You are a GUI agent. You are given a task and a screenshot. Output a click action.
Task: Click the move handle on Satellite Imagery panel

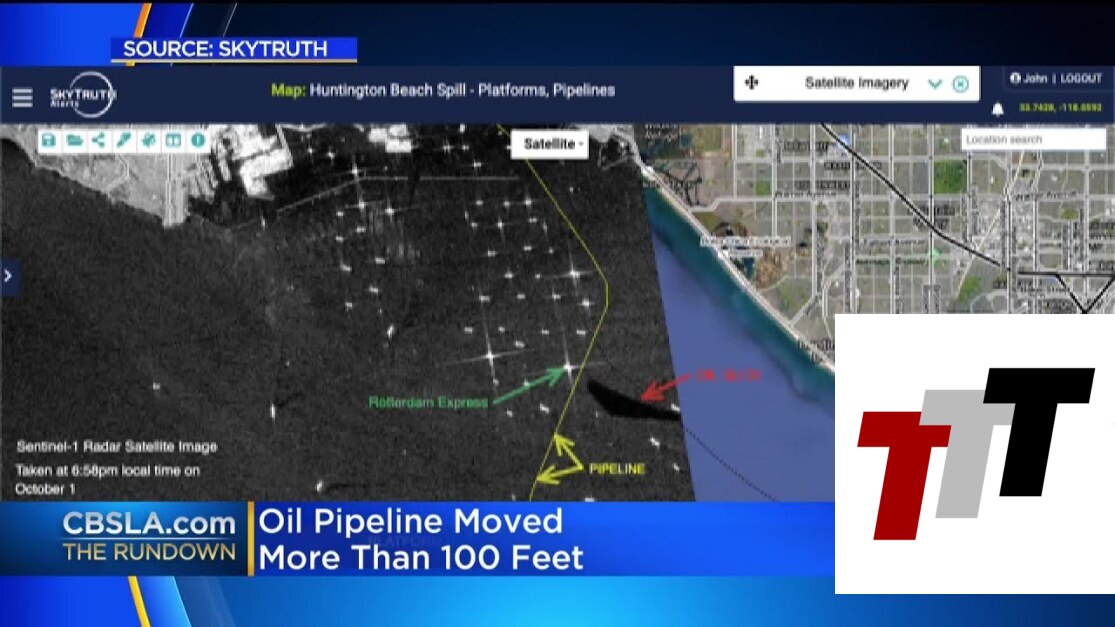[752, 83]
